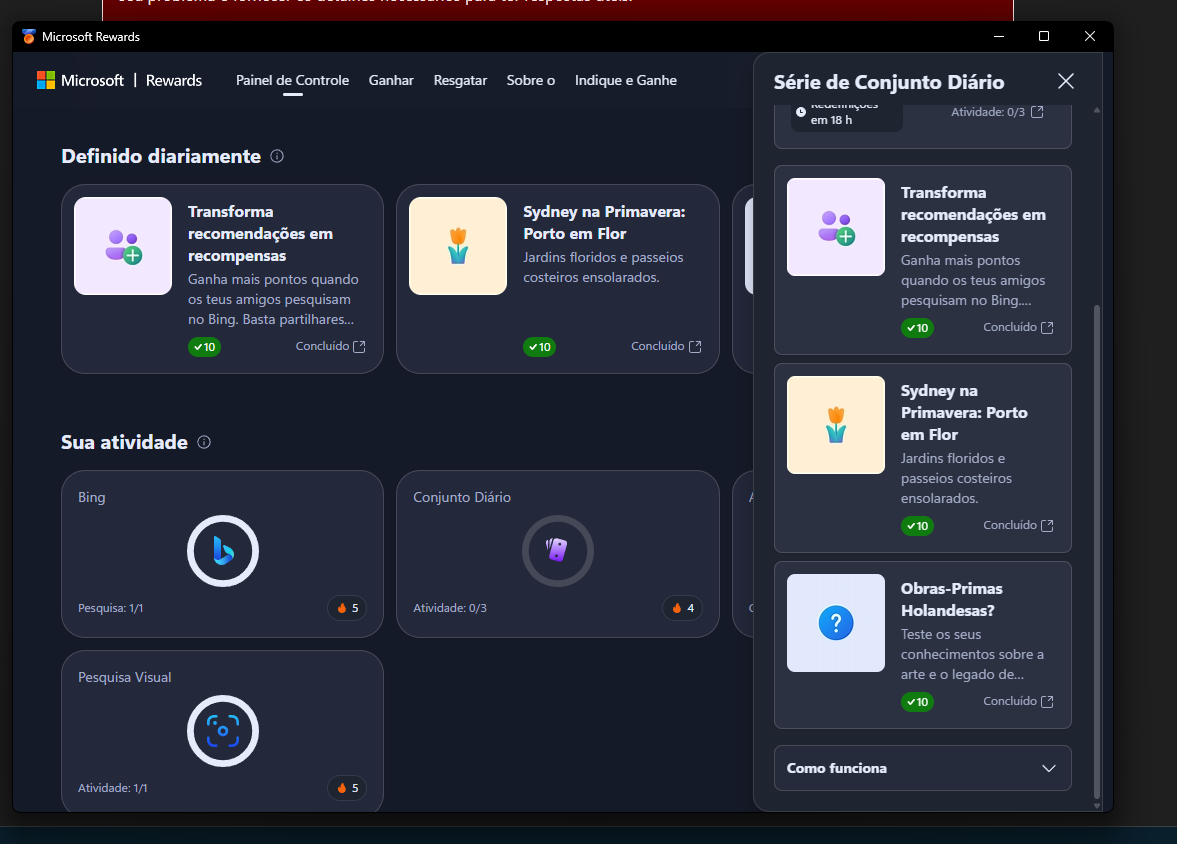Open people thumbnail on main Transforma recomendações card
Screen dimensions: 1177x844
123,246
